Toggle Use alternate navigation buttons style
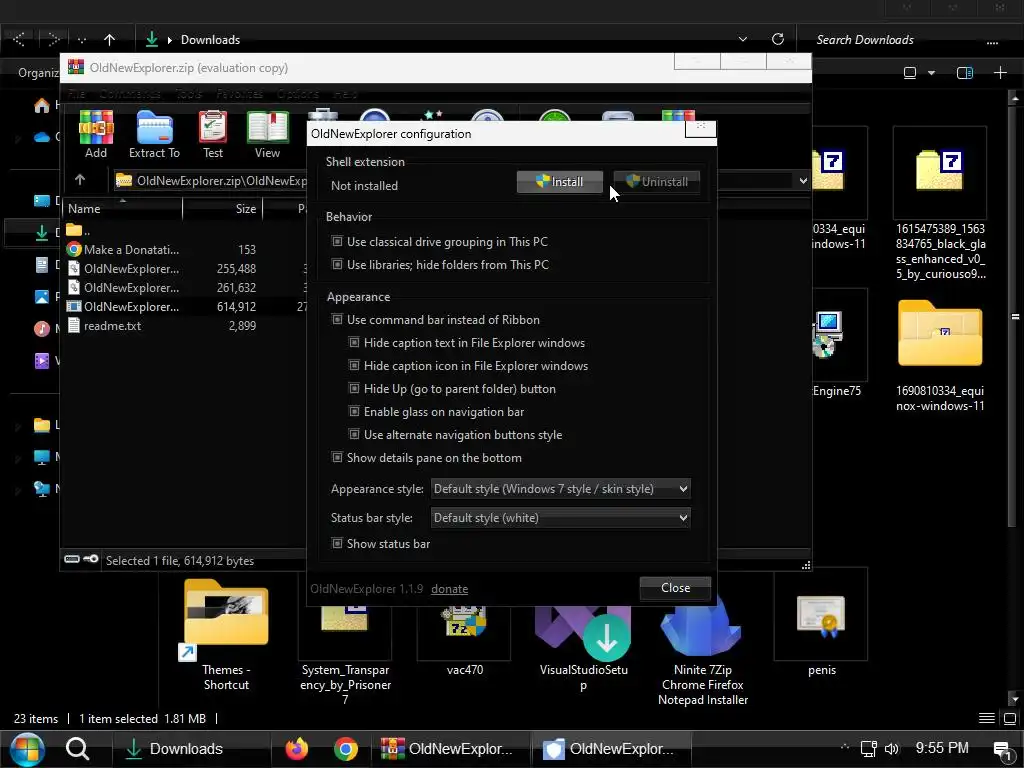 pos(354,434)
